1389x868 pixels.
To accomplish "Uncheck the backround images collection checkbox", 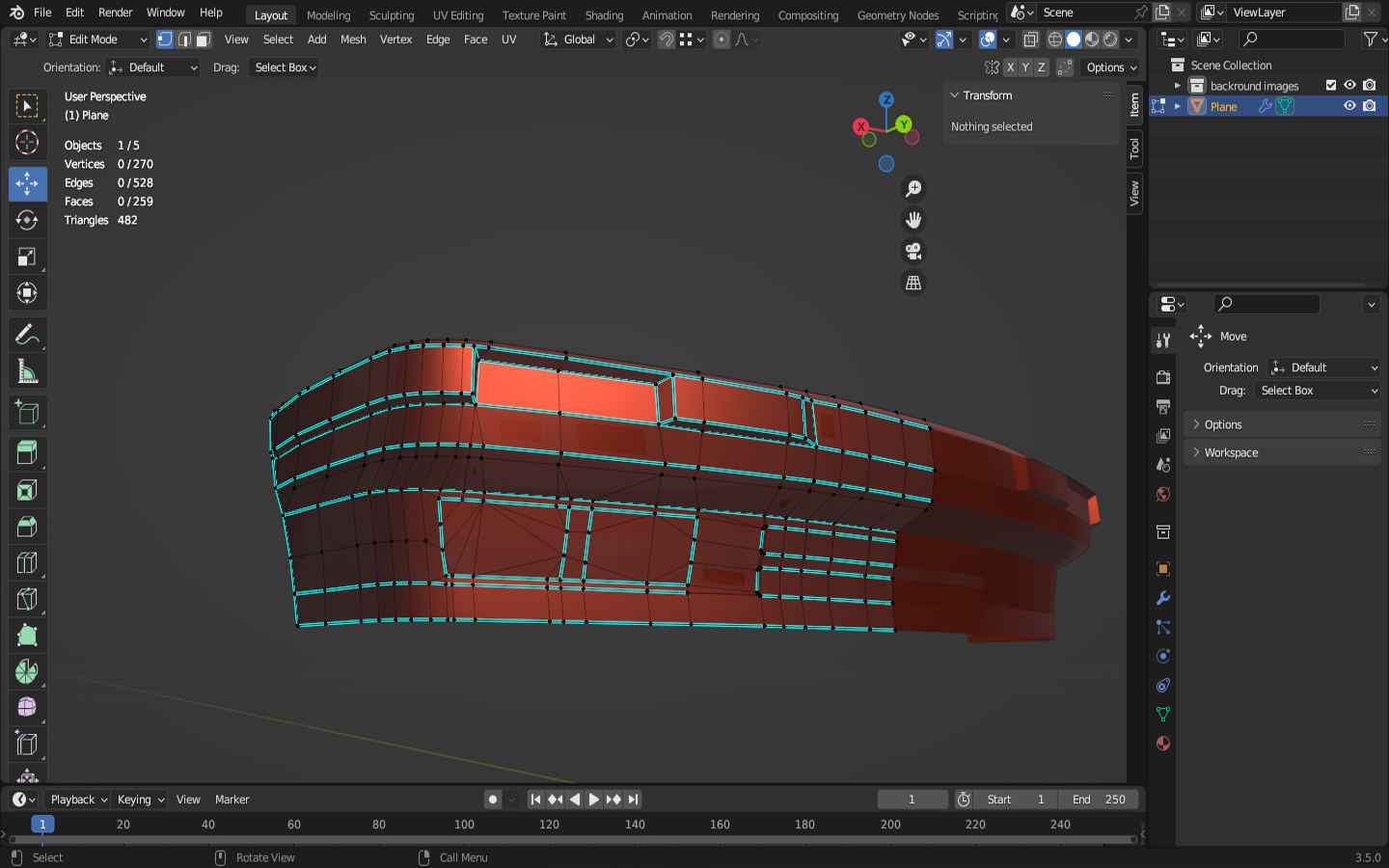I will coord(1331,85).
